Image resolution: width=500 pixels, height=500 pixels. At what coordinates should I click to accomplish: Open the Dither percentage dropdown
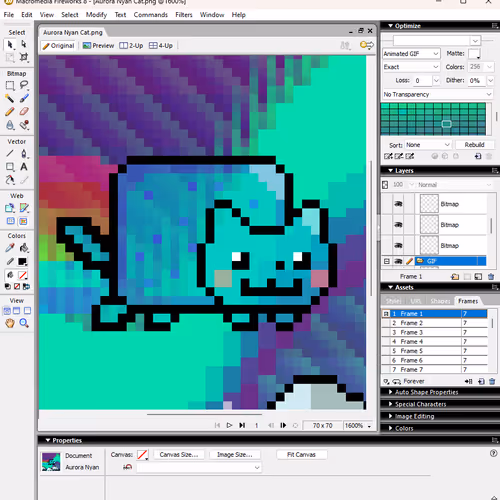pos(490,80)
